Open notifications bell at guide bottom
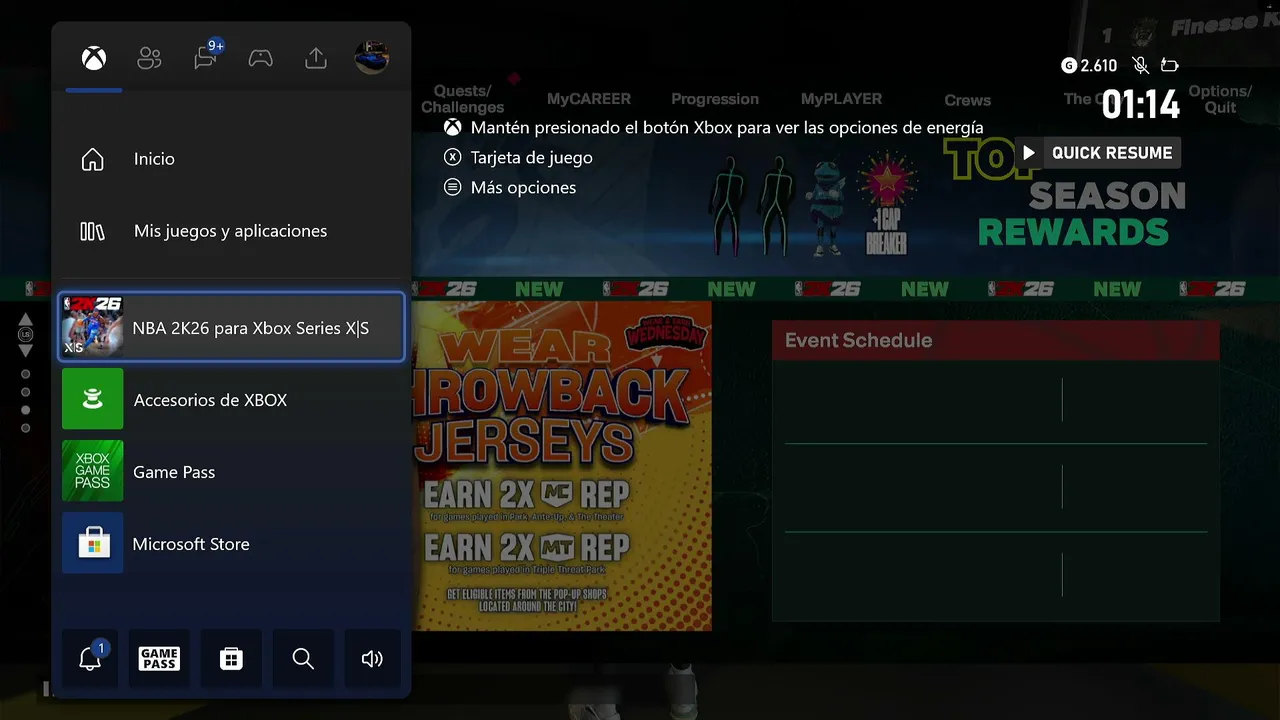This screenshot has width=1280, height=720. point(90,658)
